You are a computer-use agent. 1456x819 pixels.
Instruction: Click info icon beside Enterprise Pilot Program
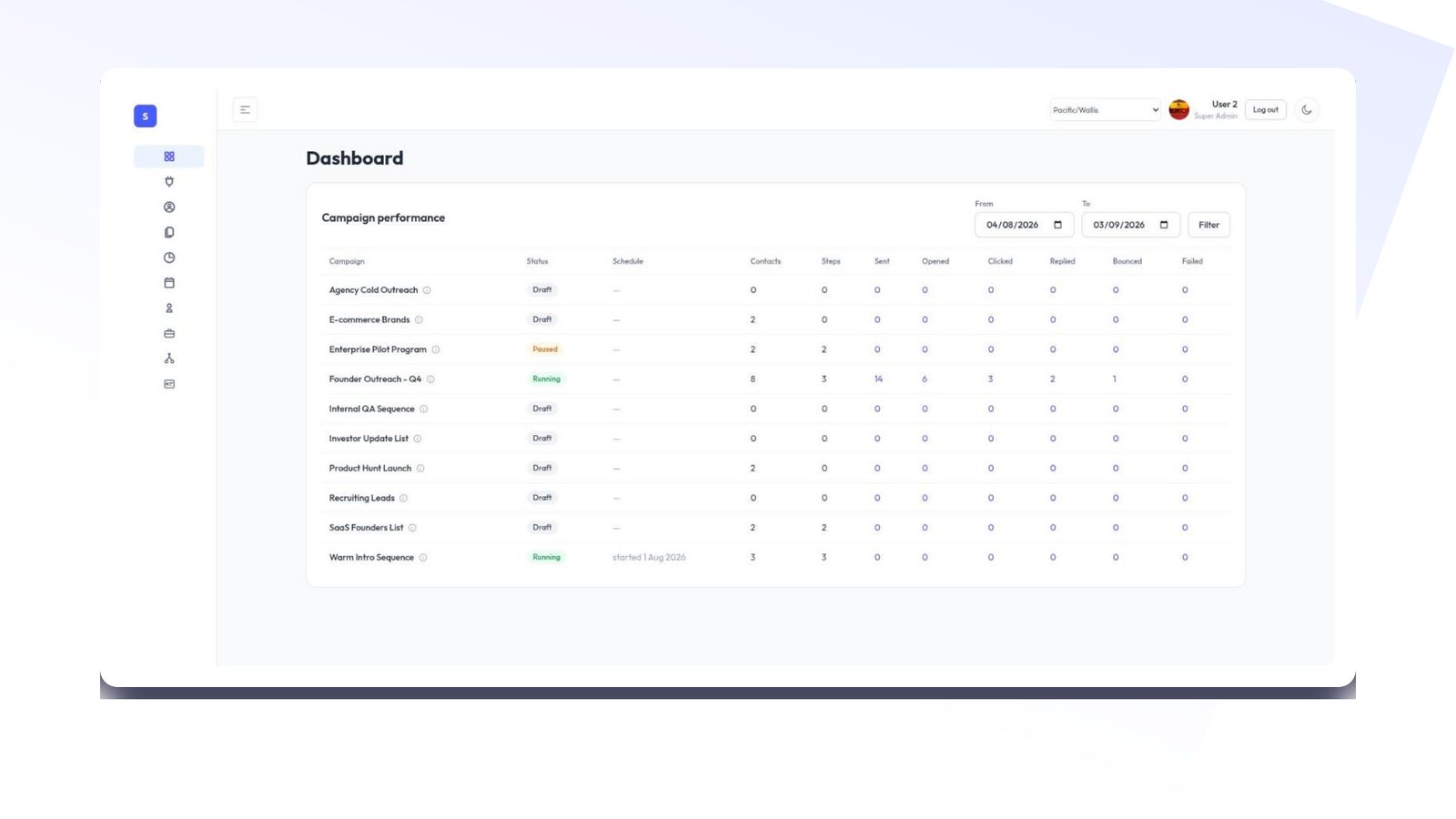436,349
